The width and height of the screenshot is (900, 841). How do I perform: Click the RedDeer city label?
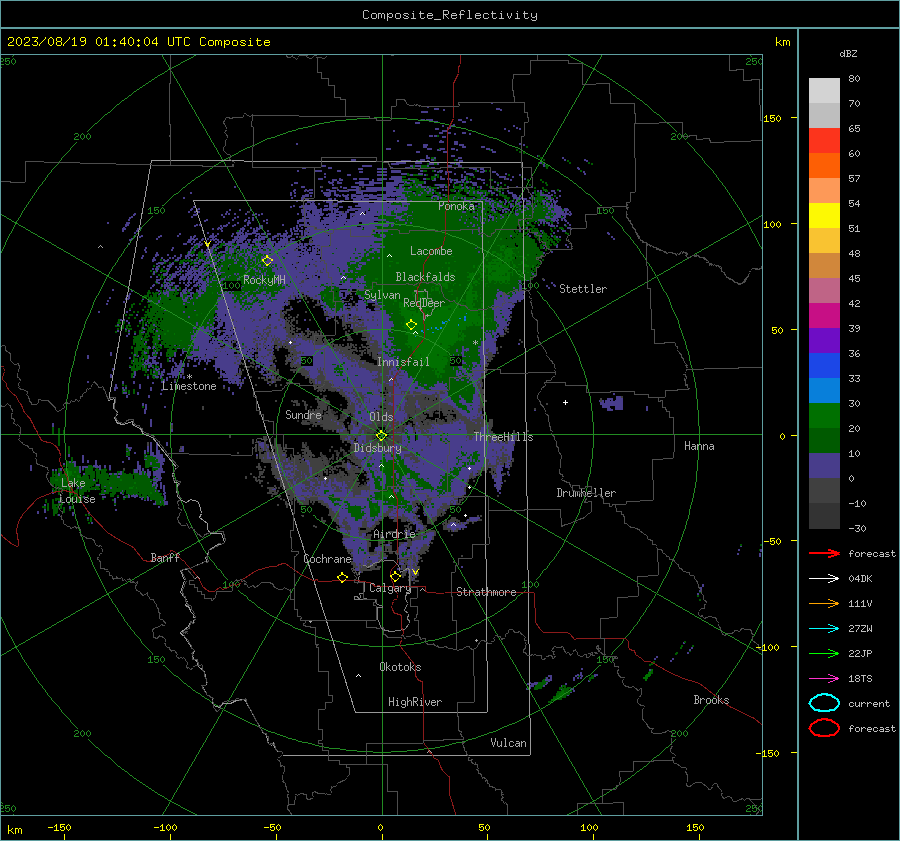424,303
